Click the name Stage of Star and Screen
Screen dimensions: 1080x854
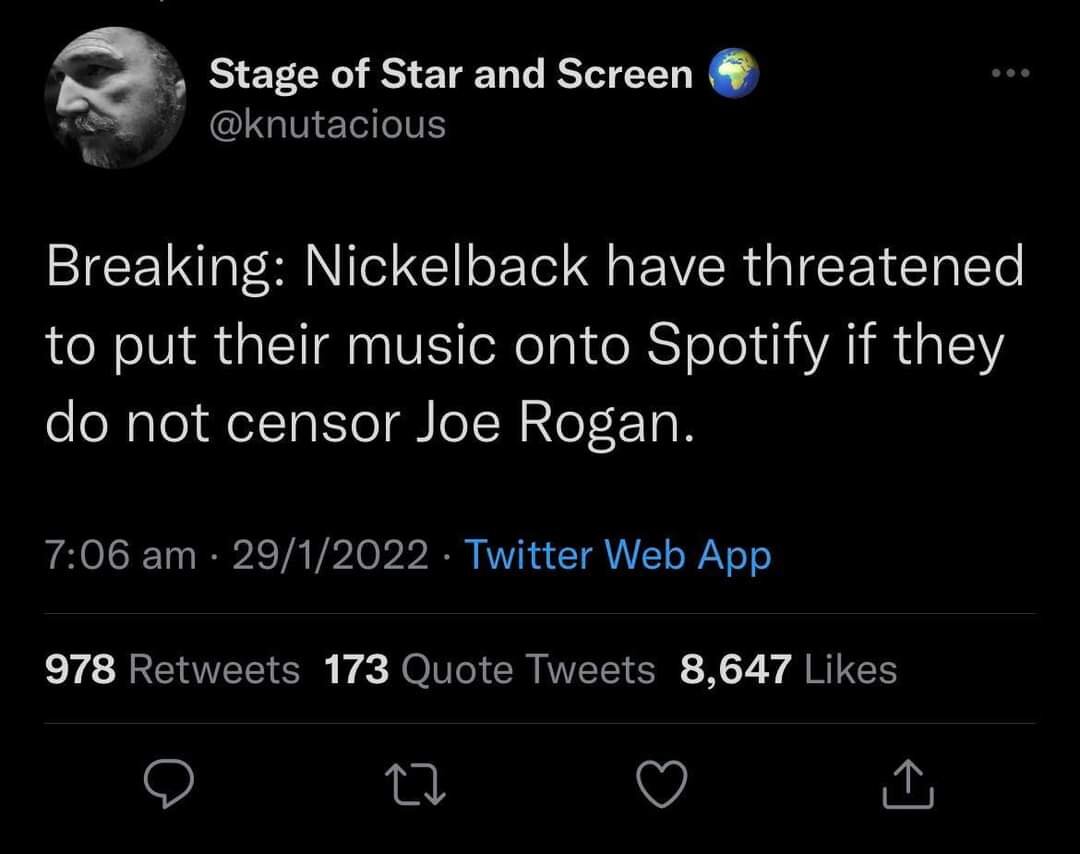pos(450,75)
